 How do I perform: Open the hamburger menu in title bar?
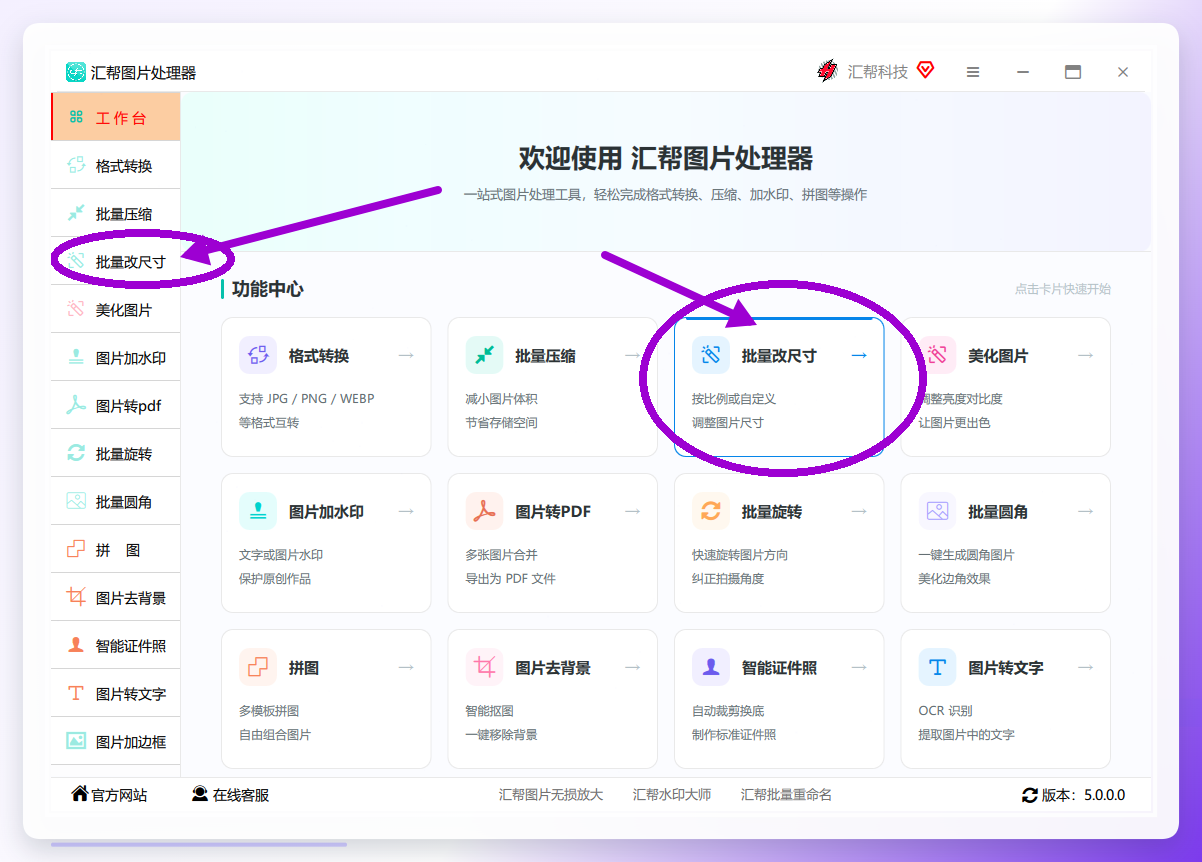972,72
